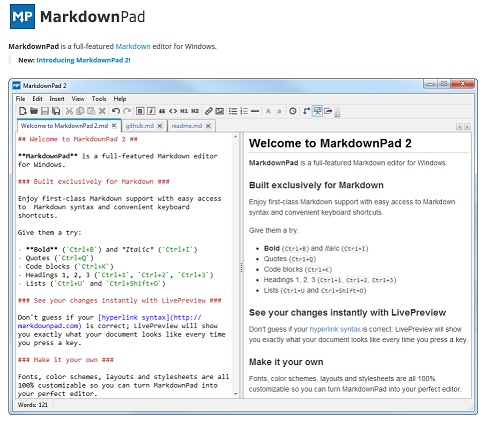Convert text to uppercase with the A icon
The height and width of the screenshot is (424, 485).
pyautogui.click(x=268, y=111)
